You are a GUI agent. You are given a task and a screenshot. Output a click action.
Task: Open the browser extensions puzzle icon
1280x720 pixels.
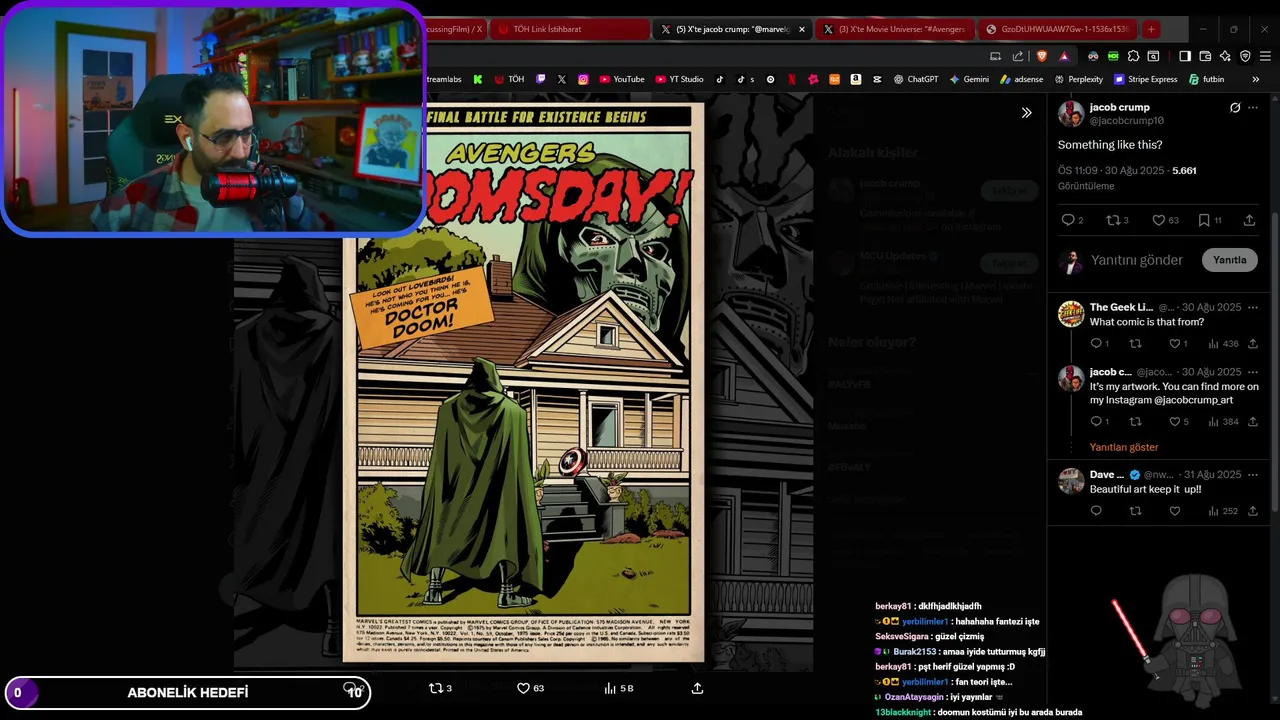tap(1133, 56)
